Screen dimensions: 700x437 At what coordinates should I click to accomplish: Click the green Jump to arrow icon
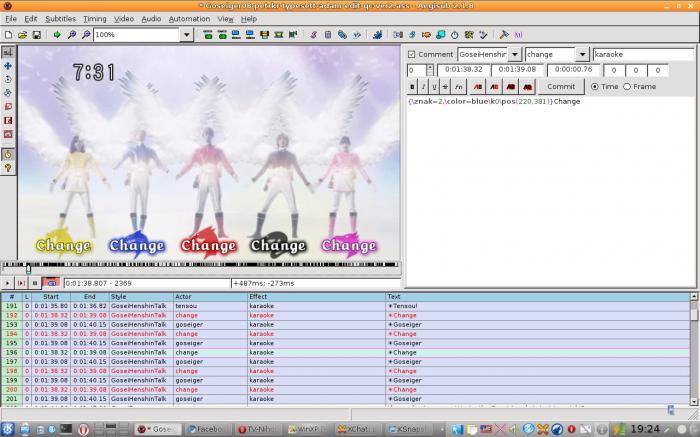(x=57, y=34)
